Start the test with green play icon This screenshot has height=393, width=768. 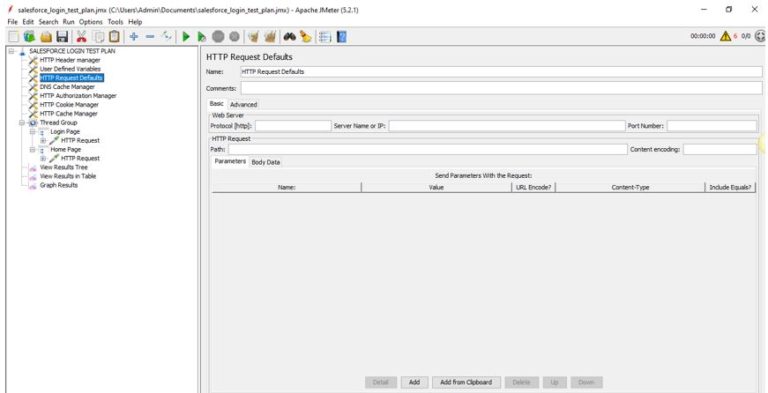[186, 36]
